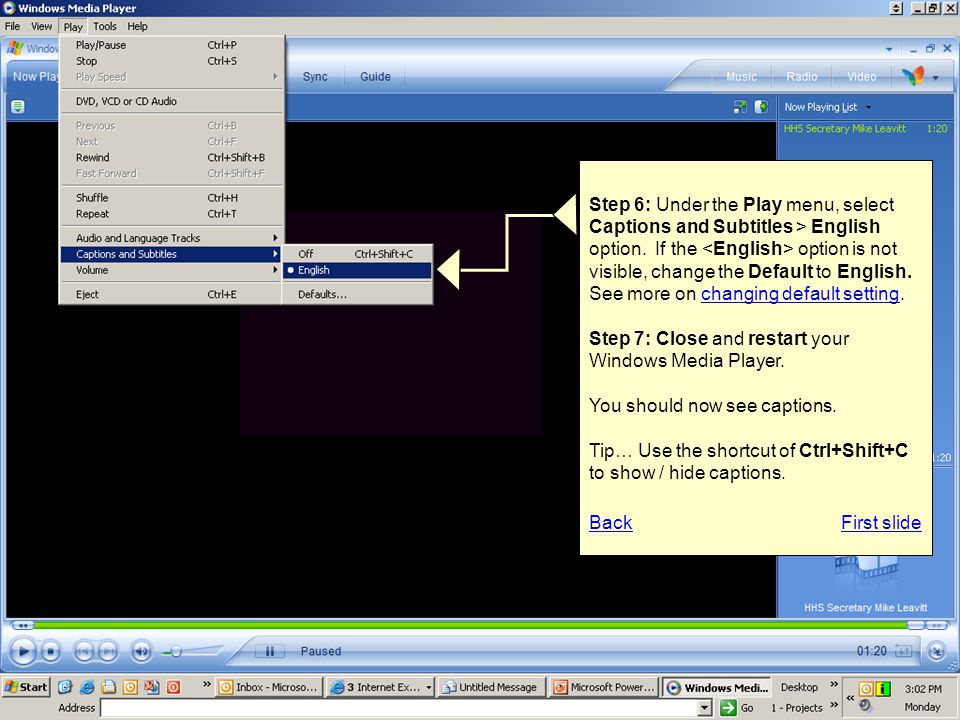
Task: Expand the Desktop toolbar chevron
Action: 834,684
